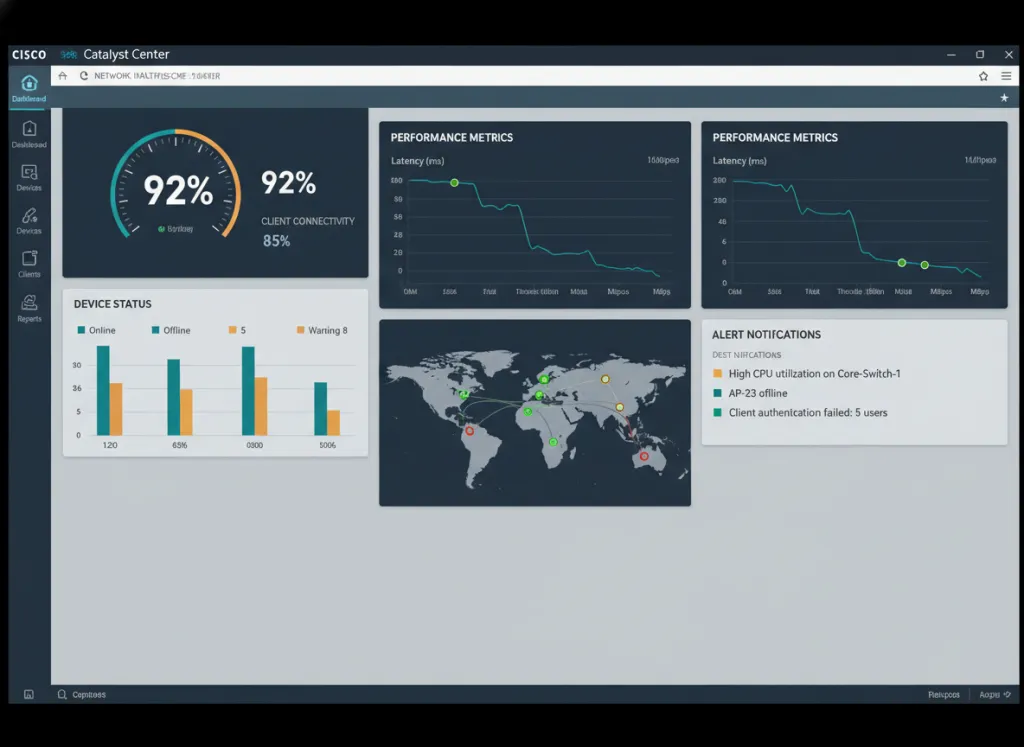This screenshot has height=747, width=1024.
Task: Click the Offline legend teal swatch
Action: point(155,330)
